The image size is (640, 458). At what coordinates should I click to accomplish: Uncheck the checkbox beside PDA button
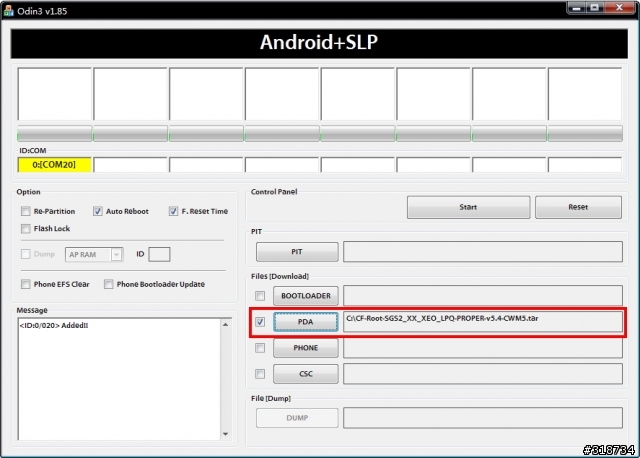[260, 322]
